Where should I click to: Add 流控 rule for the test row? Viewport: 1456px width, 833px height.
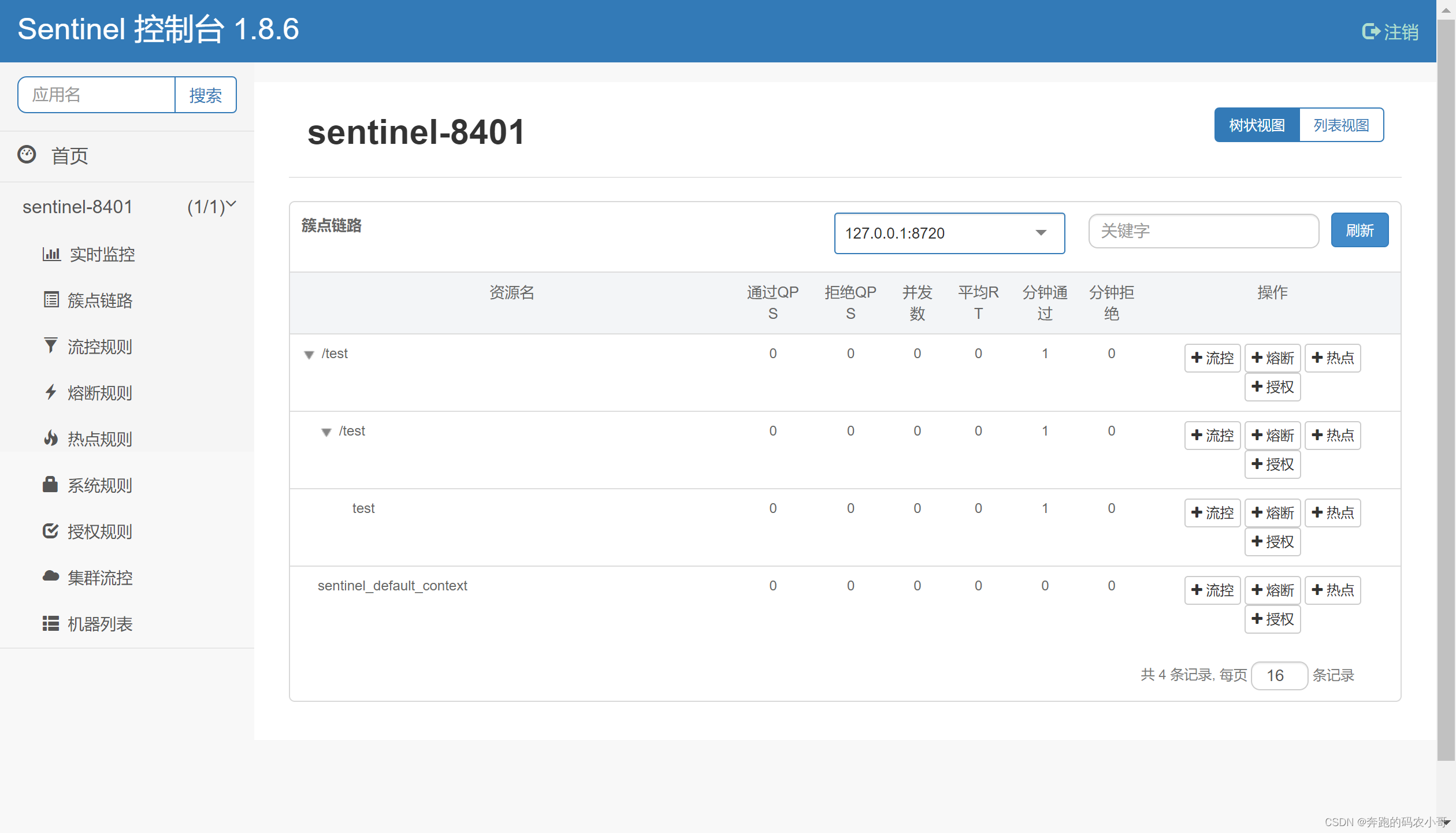(x=1212, y=513)
